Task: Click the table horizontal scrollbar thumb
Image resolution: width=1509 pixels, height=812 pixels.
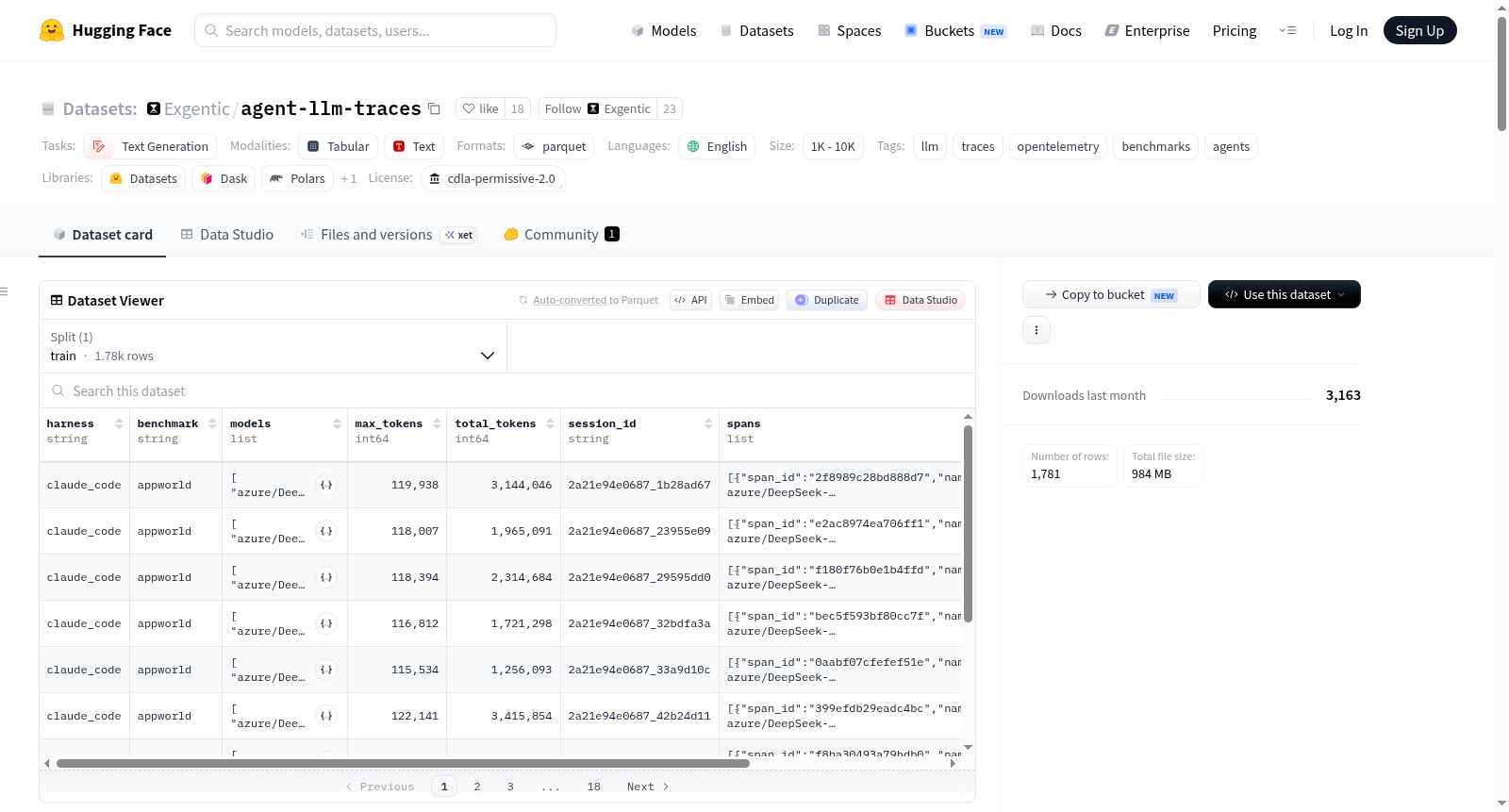Action: pyautogui.click(x=403, y=763)
